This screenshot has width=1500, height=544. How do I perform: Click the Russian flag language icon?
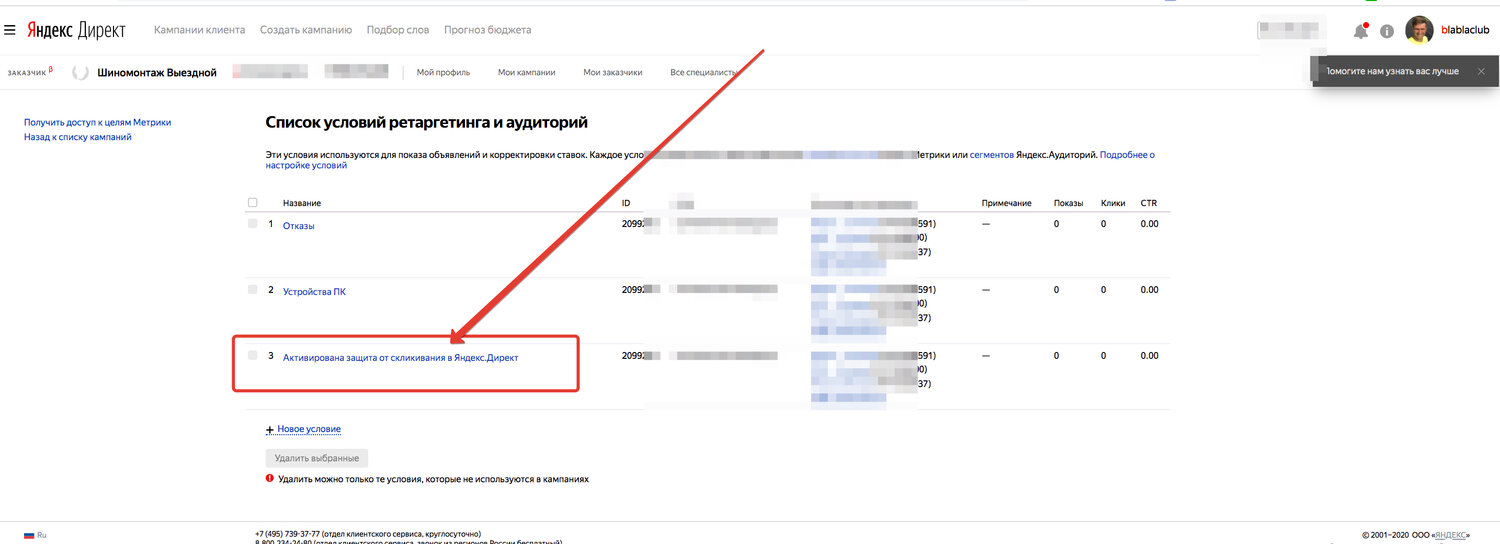pyautogui.click(x=29, y=535)
